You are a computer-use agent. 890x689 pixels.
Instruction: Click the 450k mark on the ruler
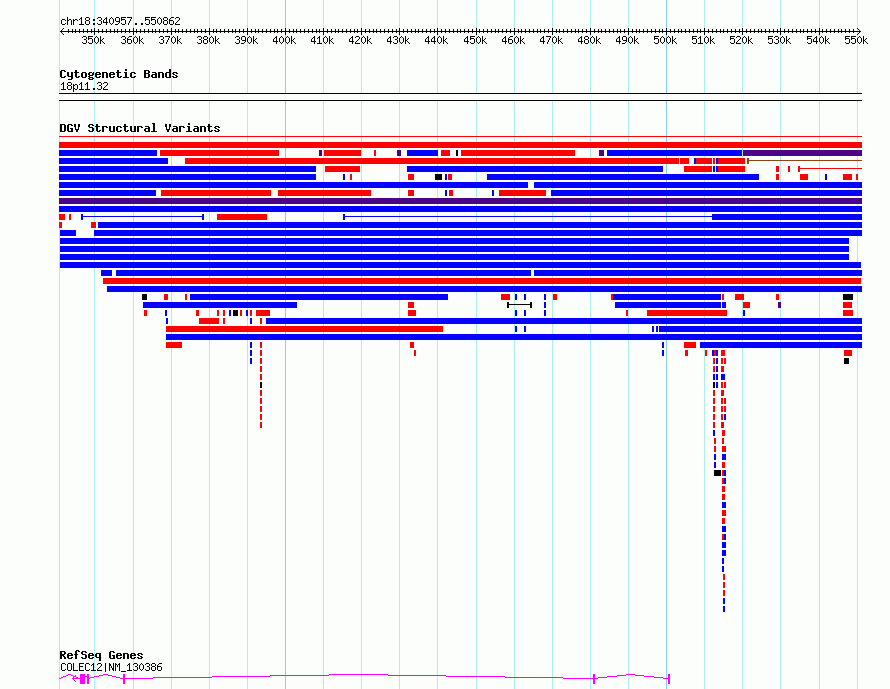coord(475,40)
